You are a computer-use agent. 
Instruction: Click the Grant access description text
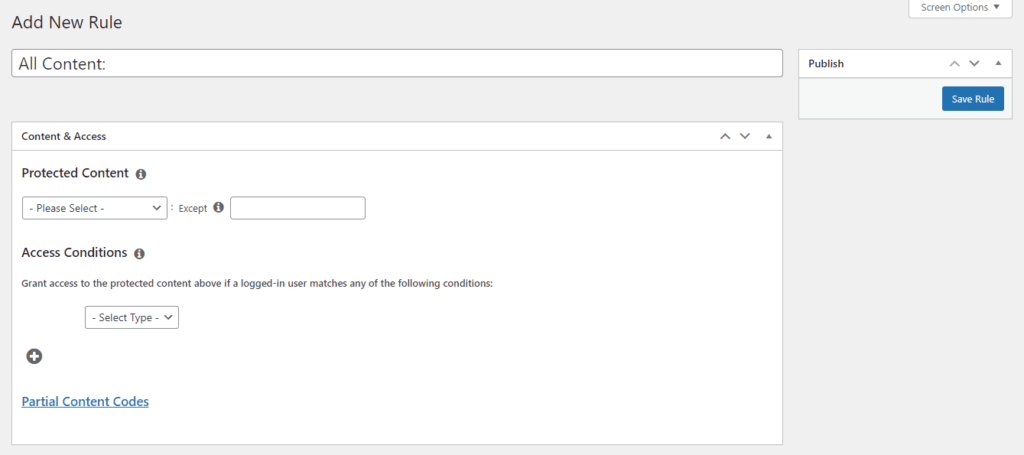click(257, 284)
